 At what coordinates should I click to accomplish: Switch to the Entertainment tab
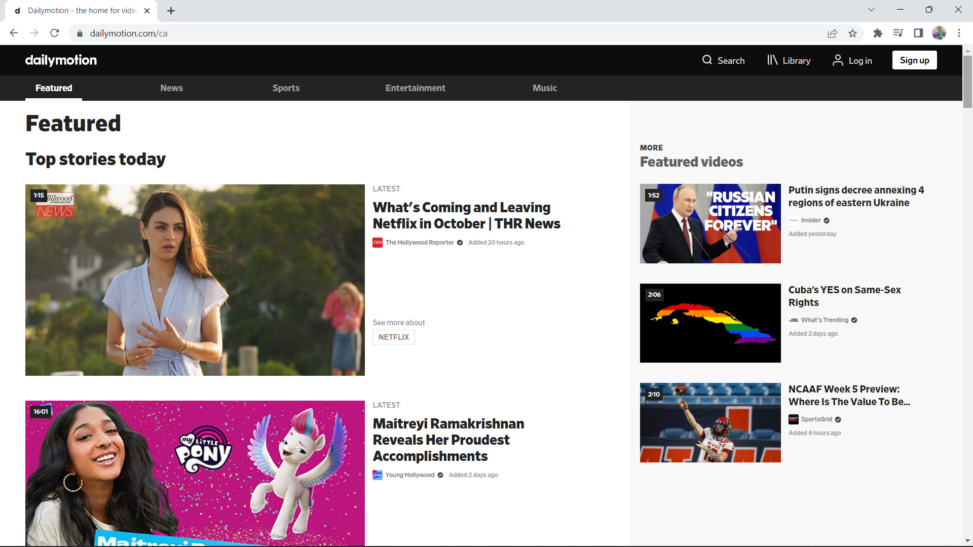coord(415,88)
